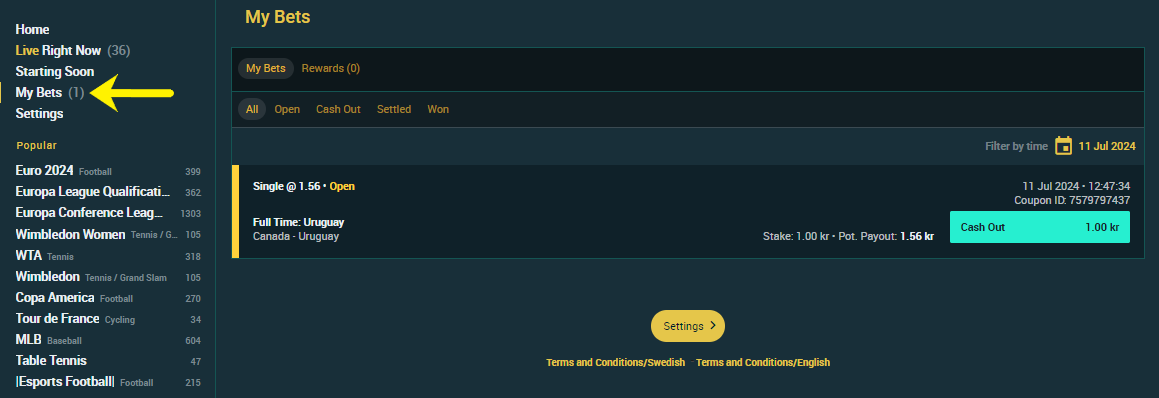
Task: Open Esports Football category
Action: pyautogui.click(x=108, y=382)
